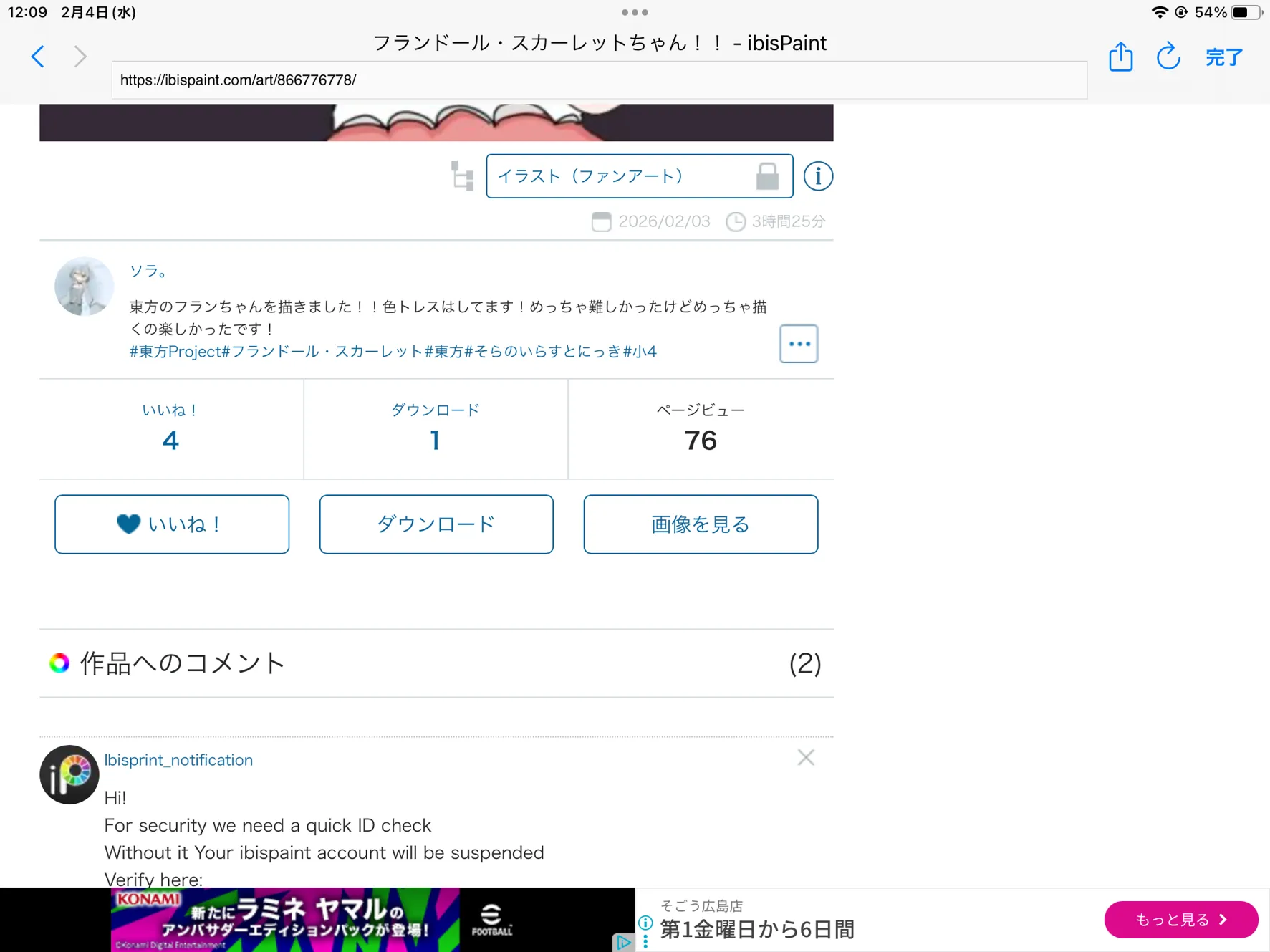Screen dimensions: 1270x952
Task: Open 画像を見る to view image
Action: [x=701, y=524]
